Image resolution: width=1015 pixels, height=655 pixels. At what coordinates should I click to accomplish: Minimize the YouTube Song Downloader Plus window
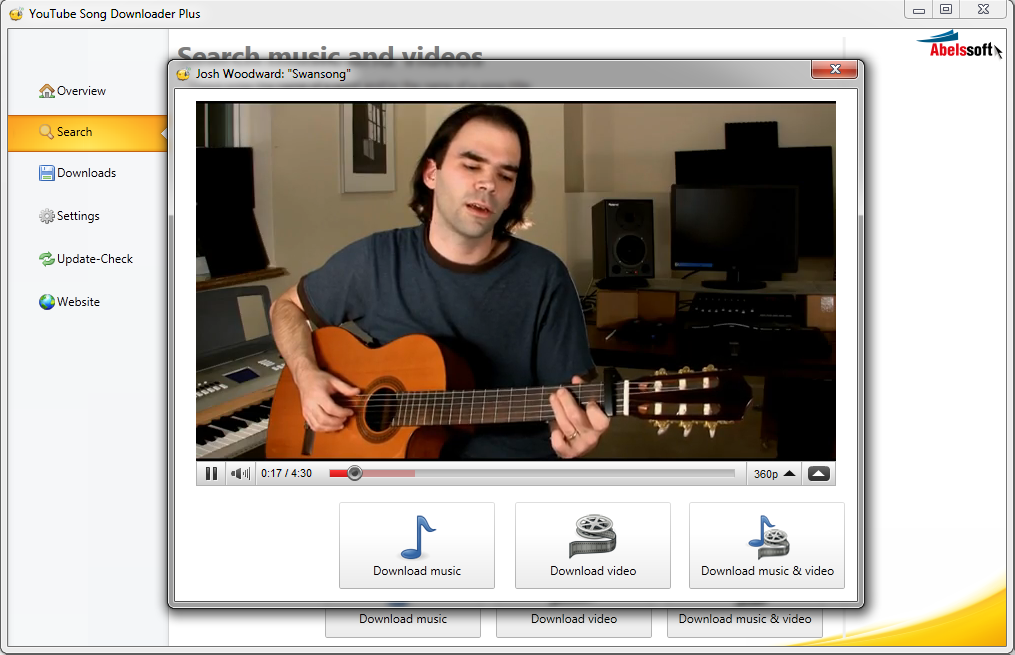tap(919, 10)
